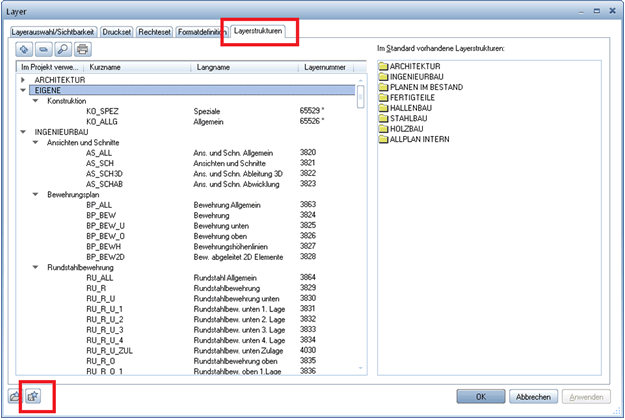Select the Layerstrukturen tab
Screen dimensions: 625x420
[x=258, y=31]
